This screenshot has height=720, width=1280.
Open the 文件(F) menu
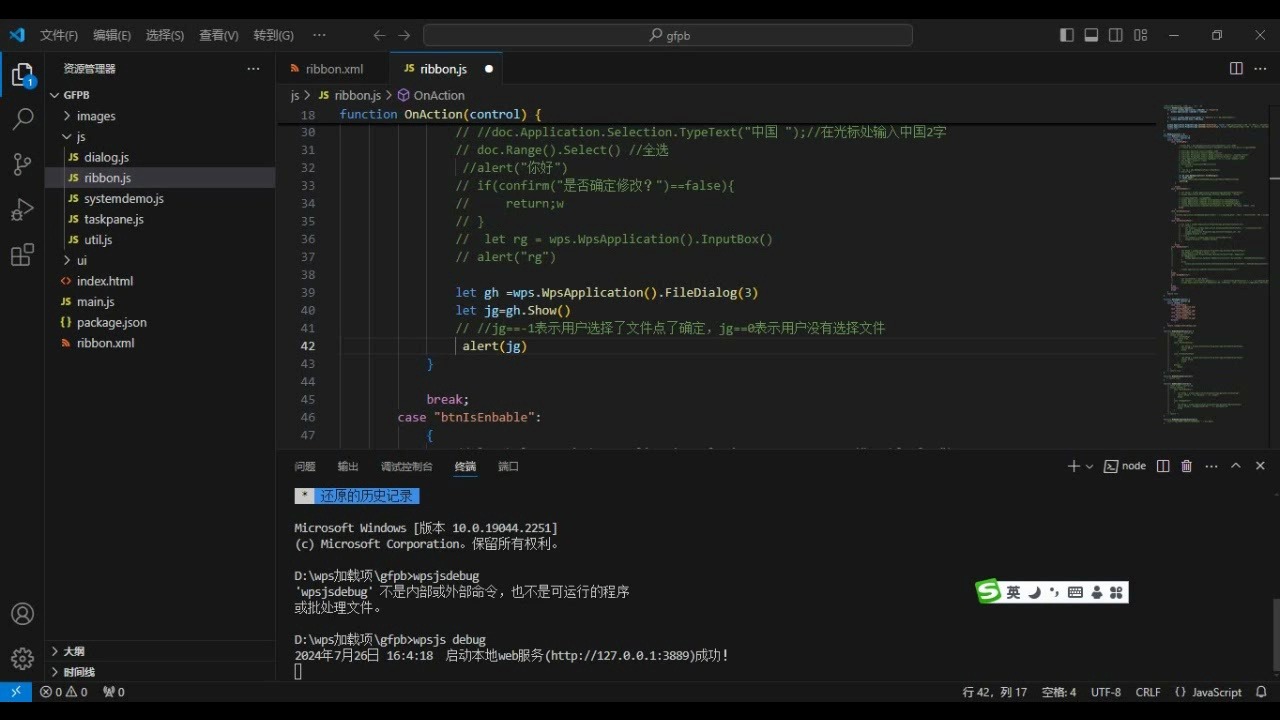(x=58, y=35)
